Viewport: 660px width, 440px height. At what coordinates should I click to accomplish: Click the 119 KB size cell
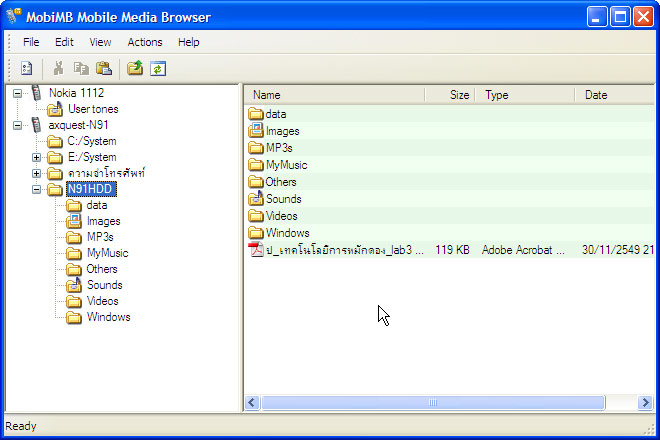pos(452,250)
